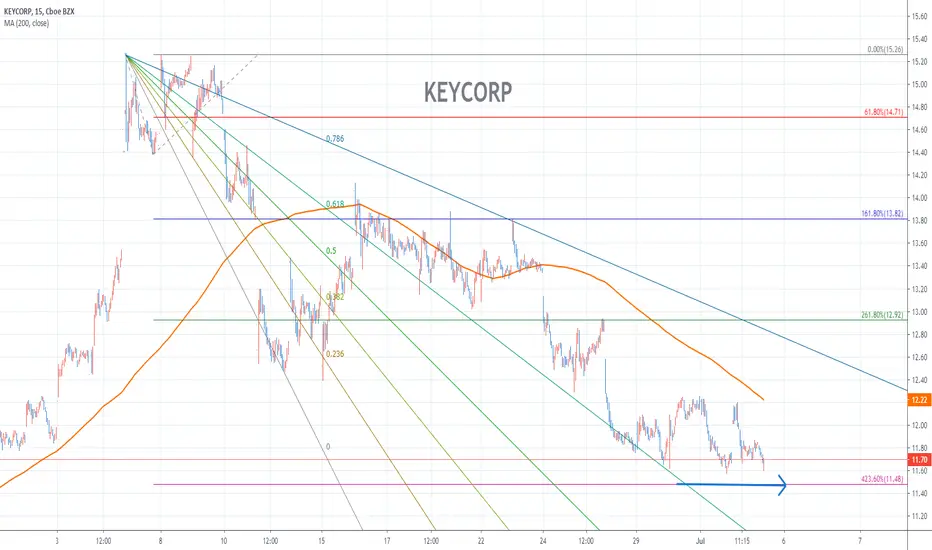Click 13.40 on the price axis
The height and width of the screenshot is (550, 932).
[x=920, y=266]
